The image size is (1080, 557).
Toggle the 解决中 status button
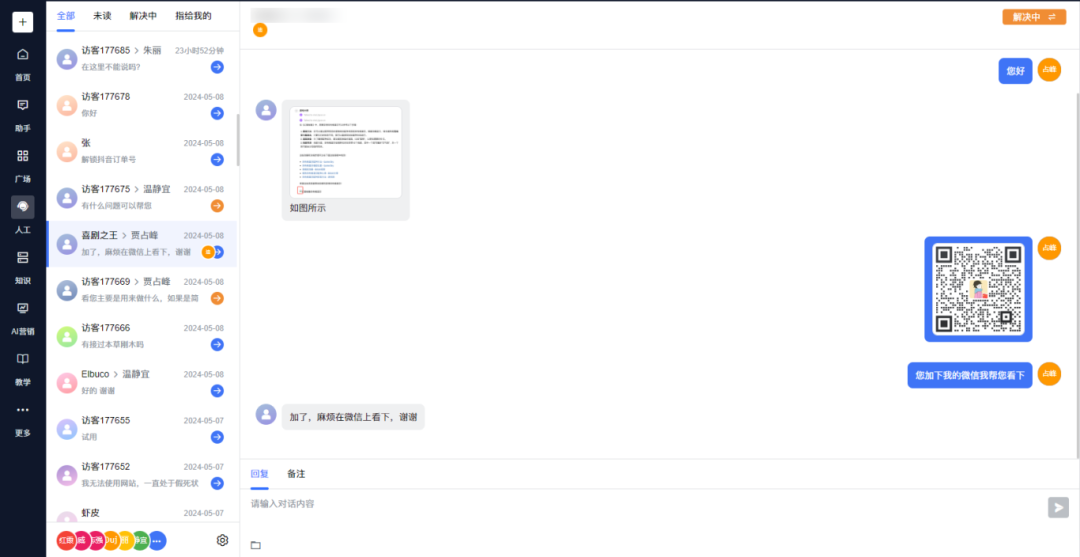click(1034, 17)
